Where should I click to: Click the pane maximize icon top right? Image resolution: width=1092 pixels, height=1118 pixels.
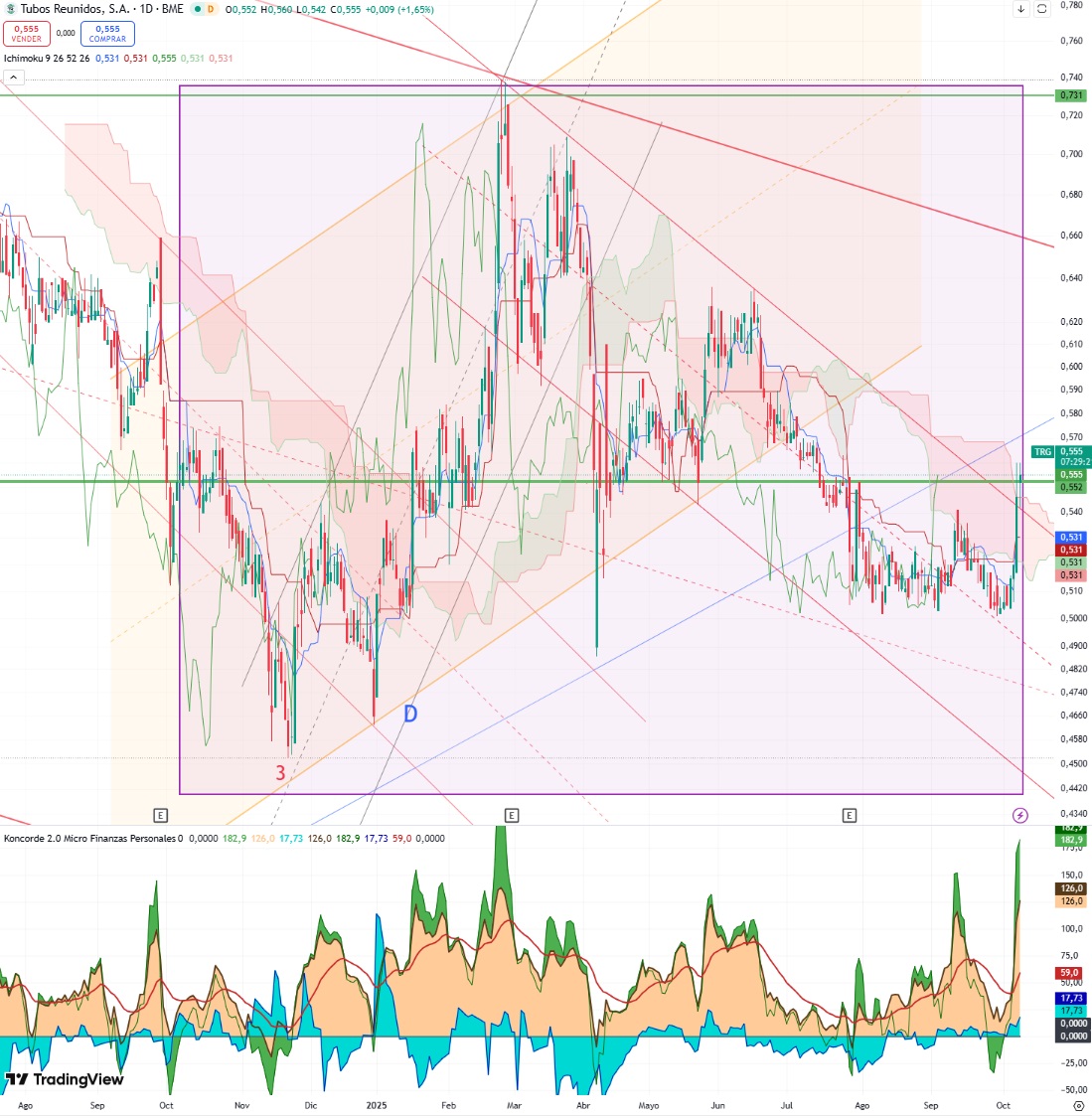tap(1041, 9)
